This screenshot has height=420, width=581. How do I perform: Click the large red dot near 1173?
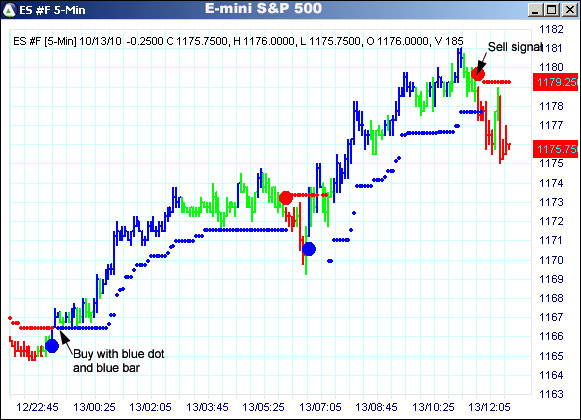286,198
